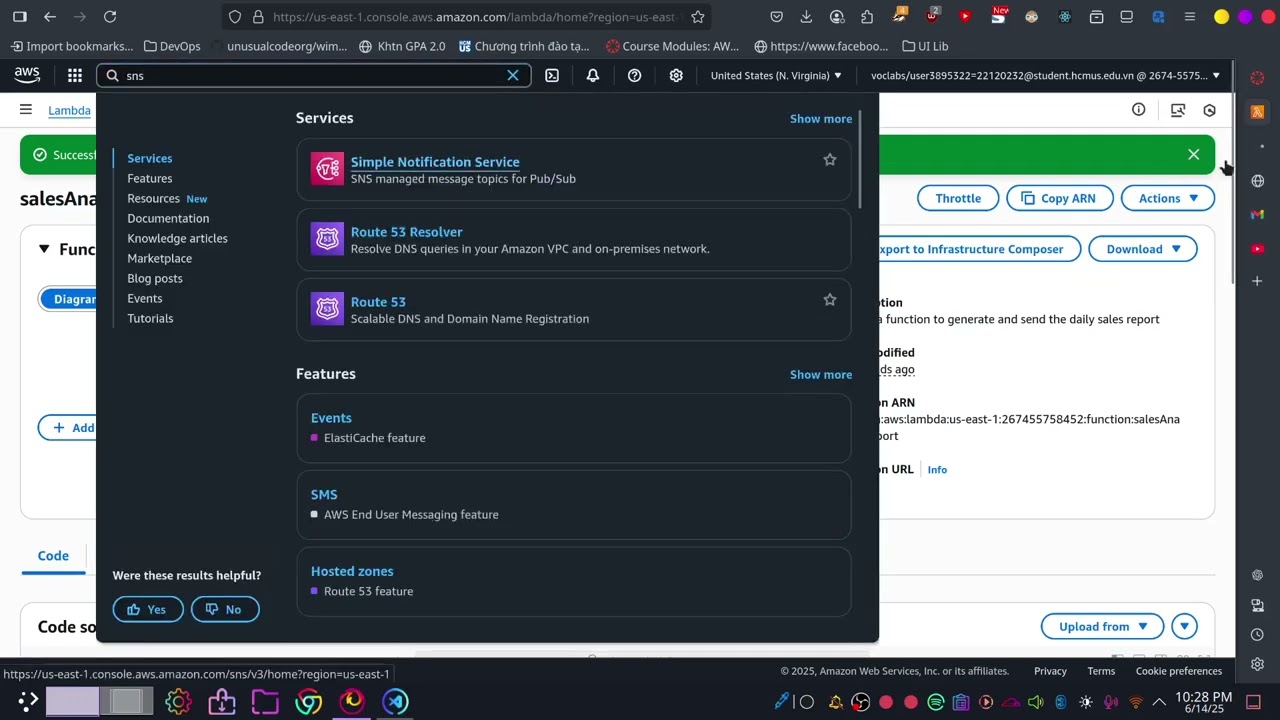Clear the sns search text
1280x720 pixels.
[x=513, y=75]
